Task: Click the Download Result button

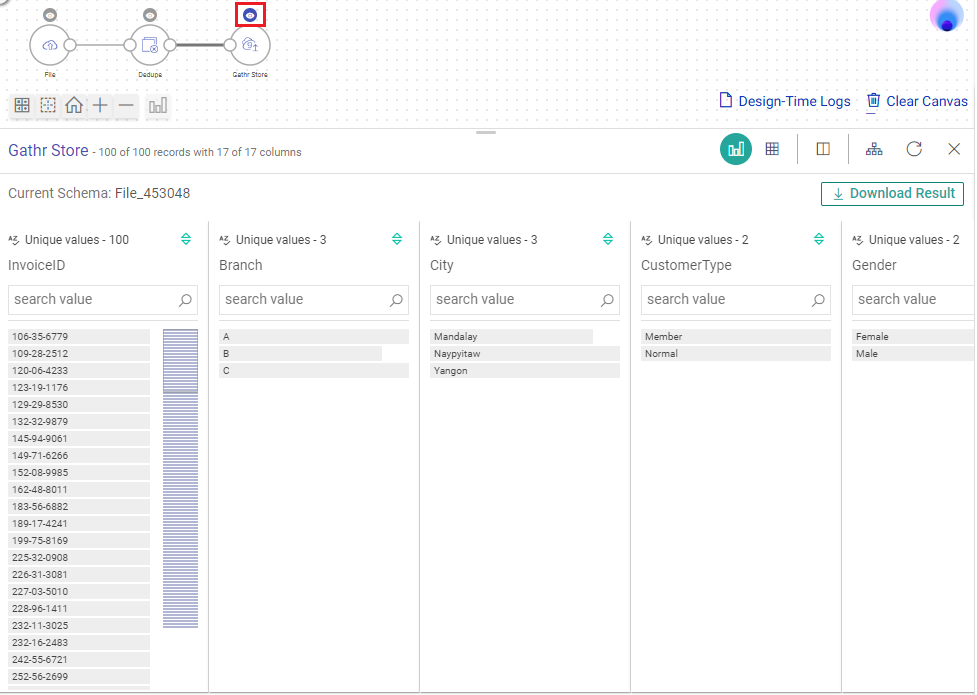Action: click(892, 193)
